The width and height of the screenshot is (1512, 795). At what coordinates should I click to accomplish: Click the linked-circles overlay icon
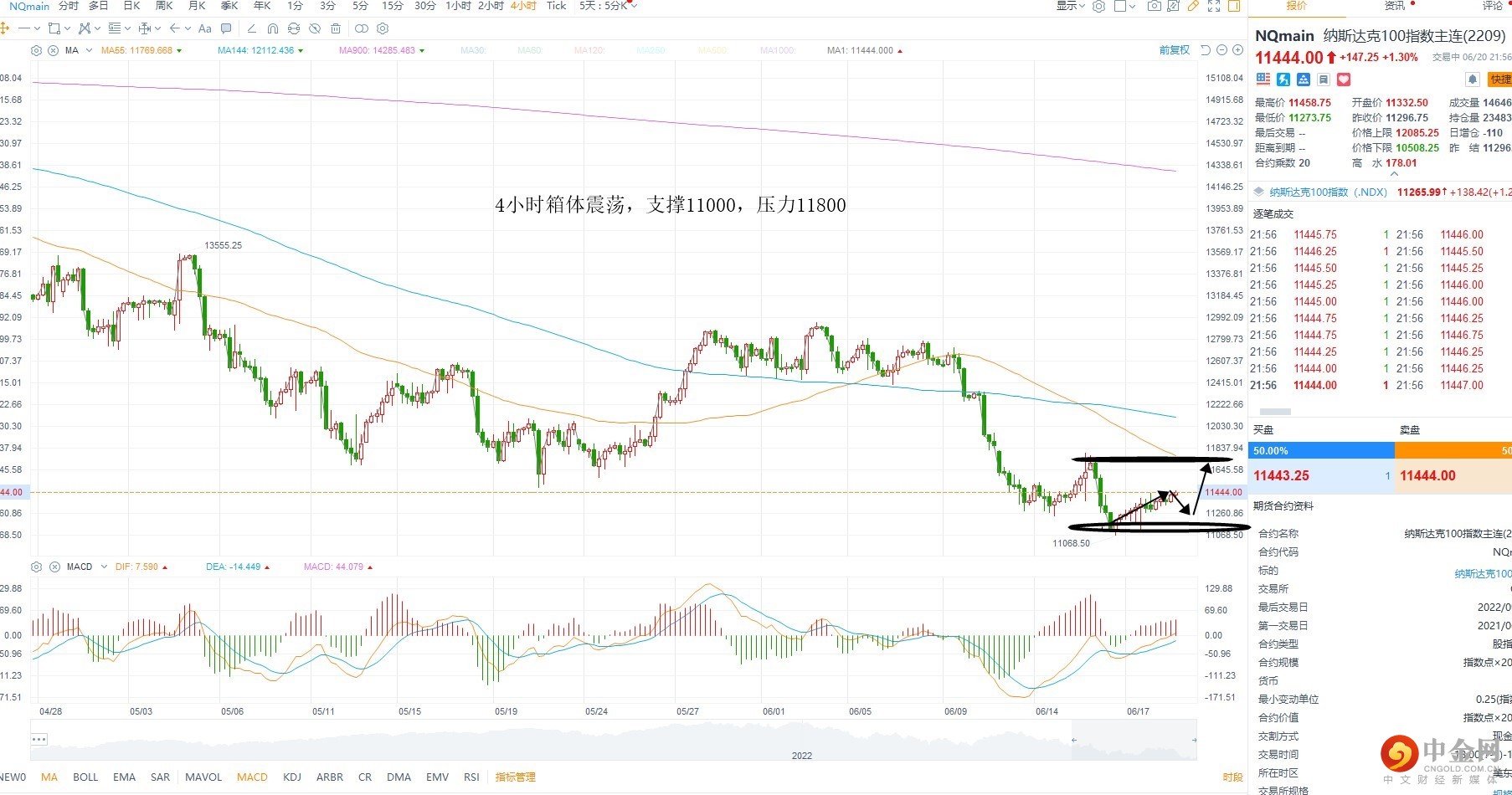click(362, 28)
